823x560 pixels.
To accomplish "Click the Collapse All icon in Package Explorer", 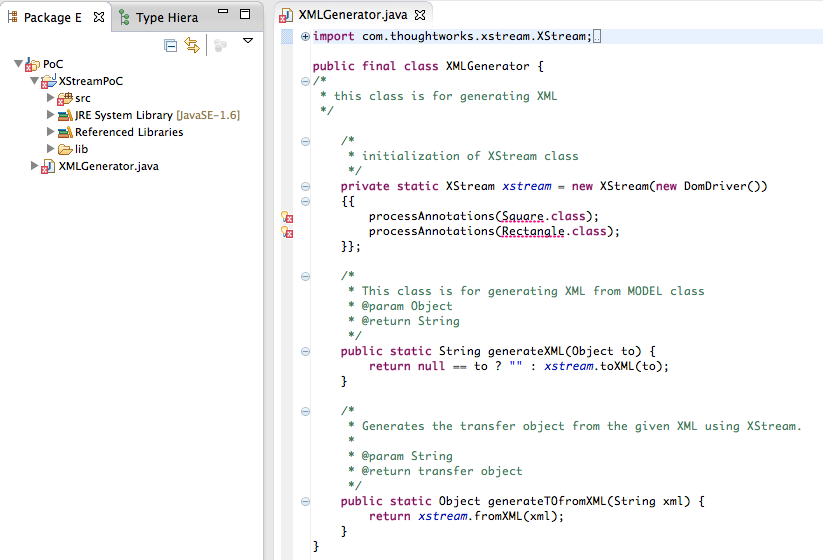I will coord(171,45).
